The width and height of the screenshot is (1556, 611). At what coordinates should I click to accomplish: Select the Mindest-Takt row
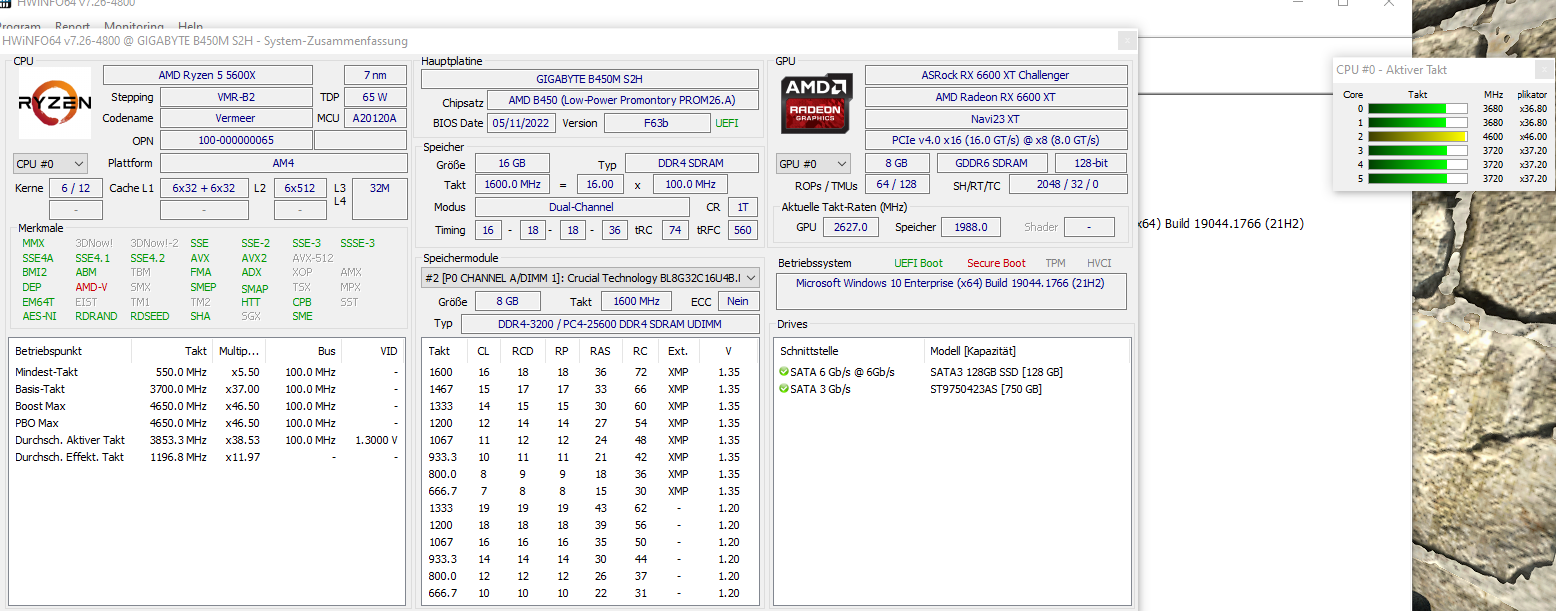point(206,372)
